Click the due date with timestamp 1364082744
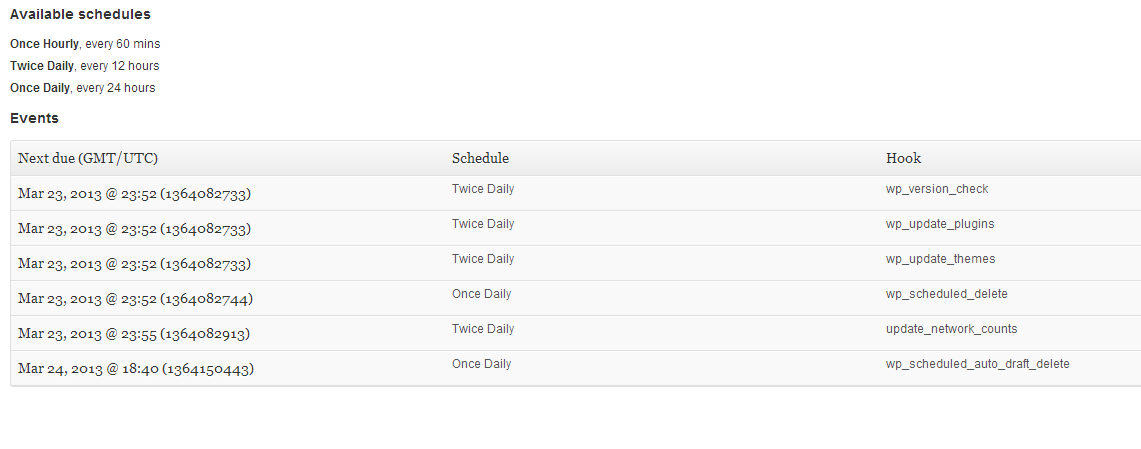The height and width of the screenshot is (449, 1141). [x=135, y=299]
